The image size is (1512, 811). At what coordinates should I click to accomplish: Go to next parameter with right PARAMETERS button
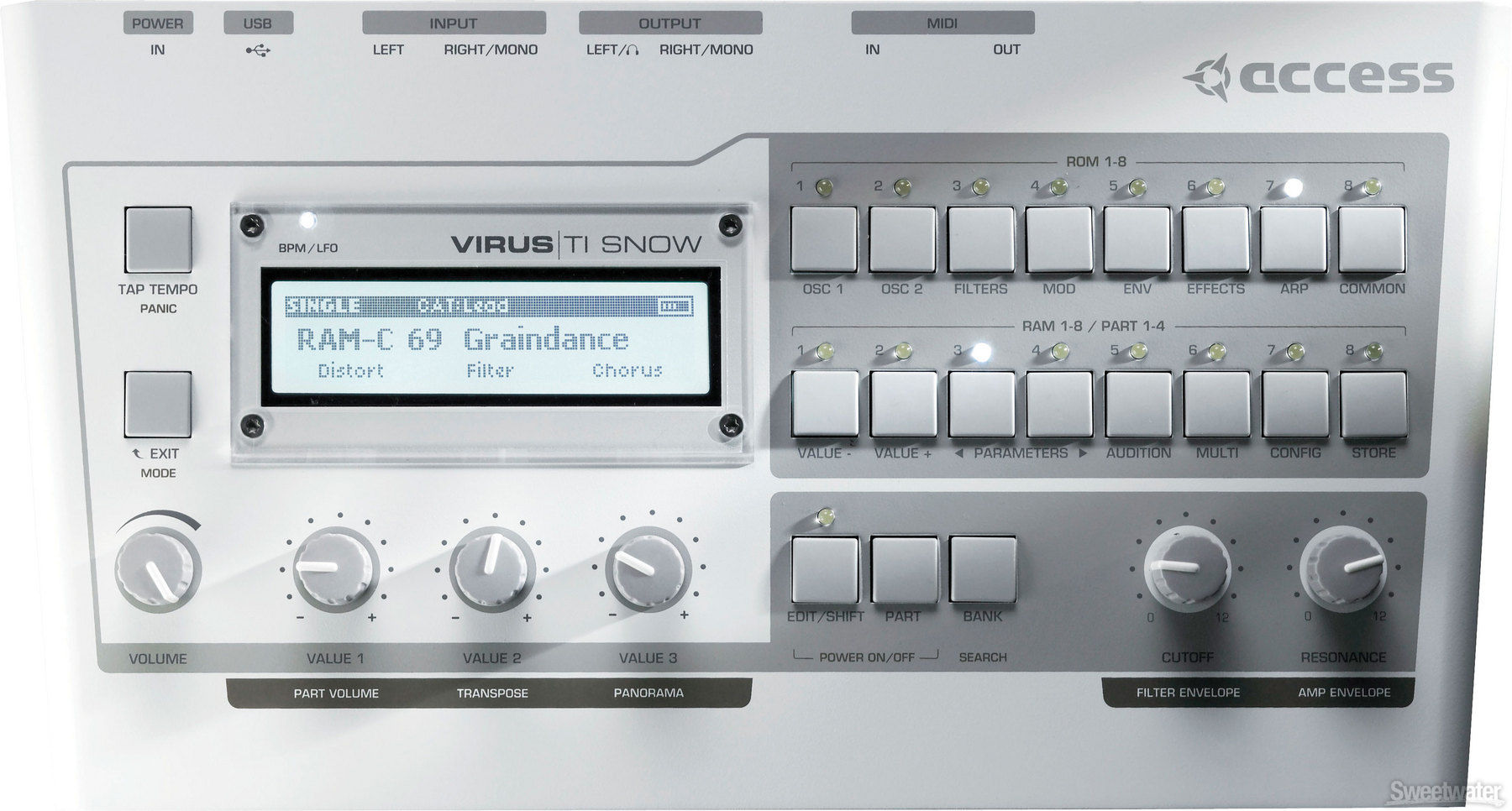pos(1060,404)
